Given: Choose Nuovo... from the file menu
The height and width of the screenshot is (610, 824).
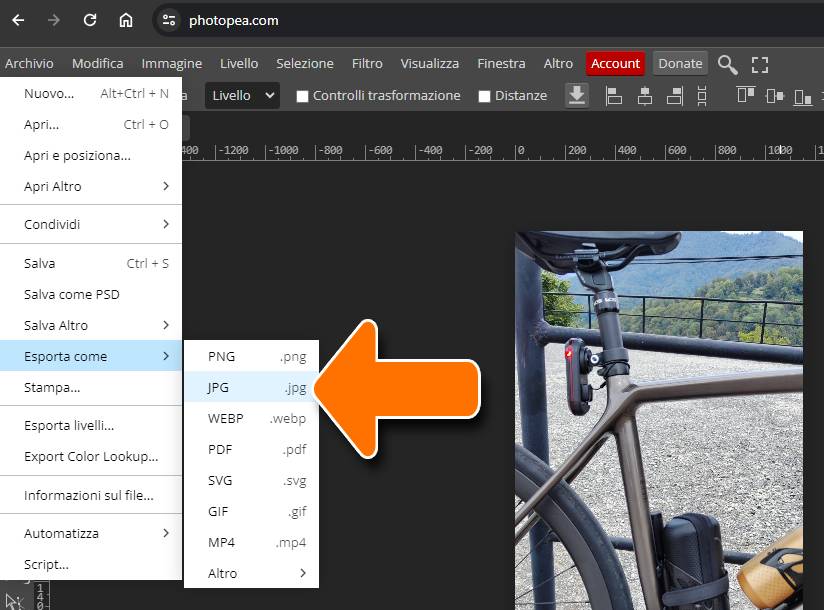Looking at the screenshot, I should [91, 94].
